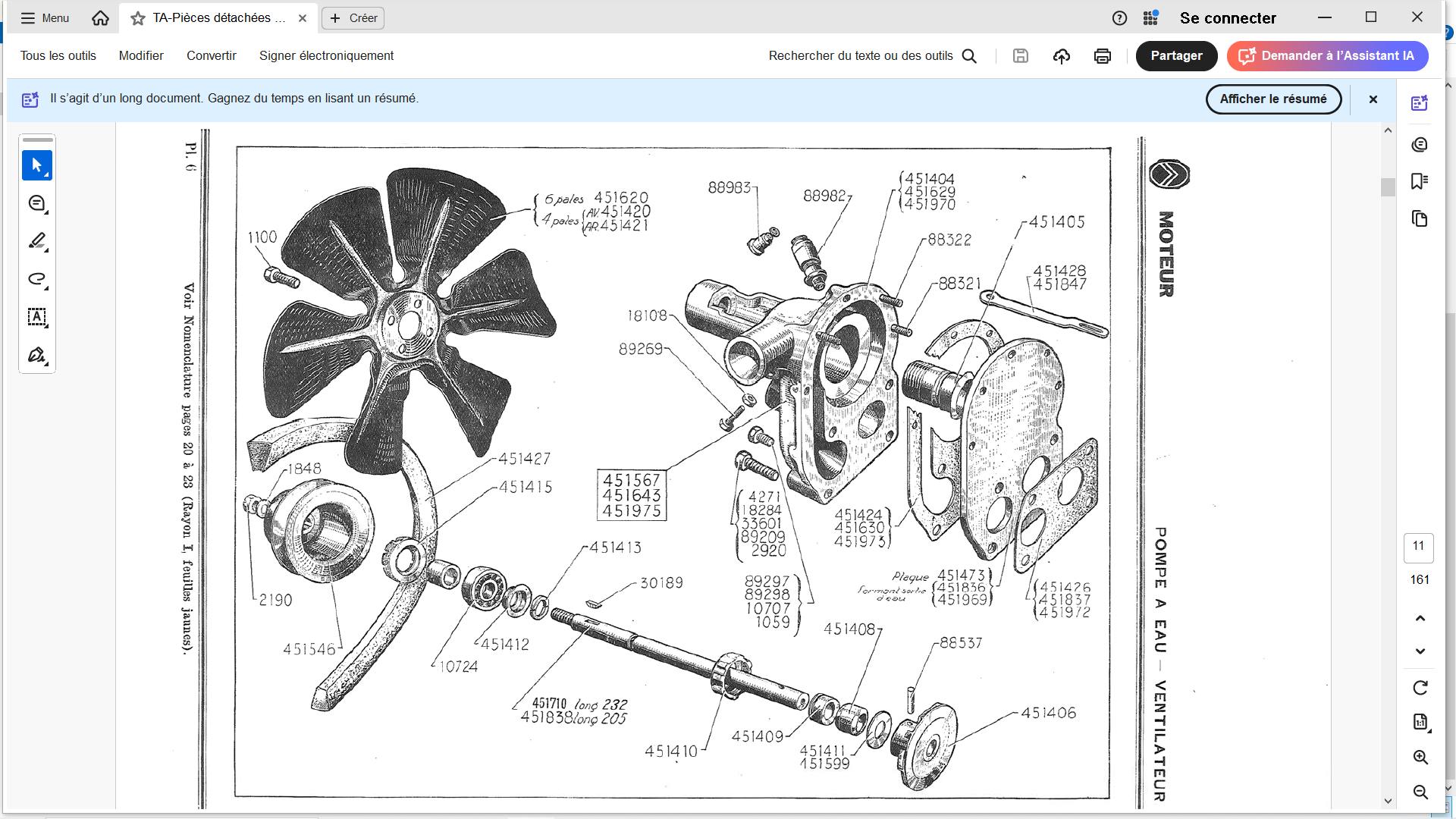The width and height of the screenshot is (1456, 819).
Task: Click the Partager button
Action: (x=1175, y=56)
